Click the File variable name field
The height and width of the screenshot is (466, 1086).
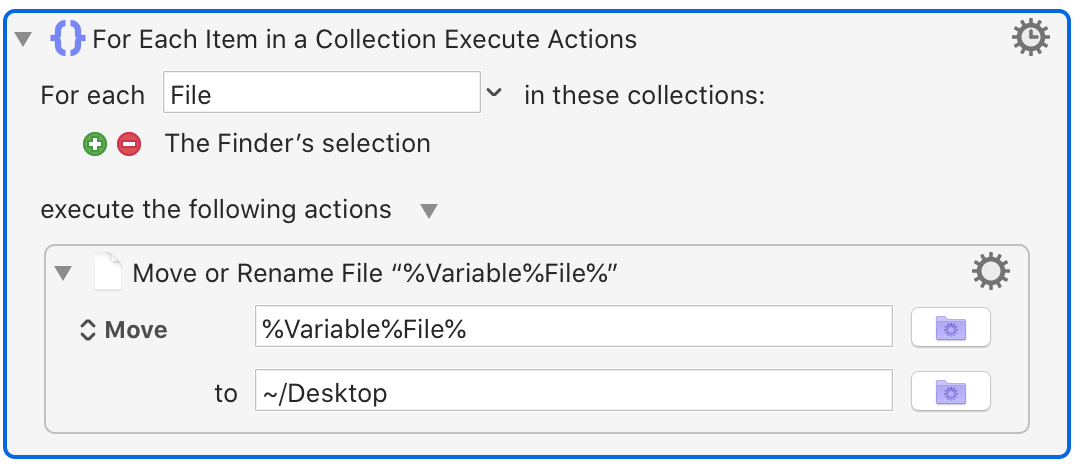[x=321, y=92]
